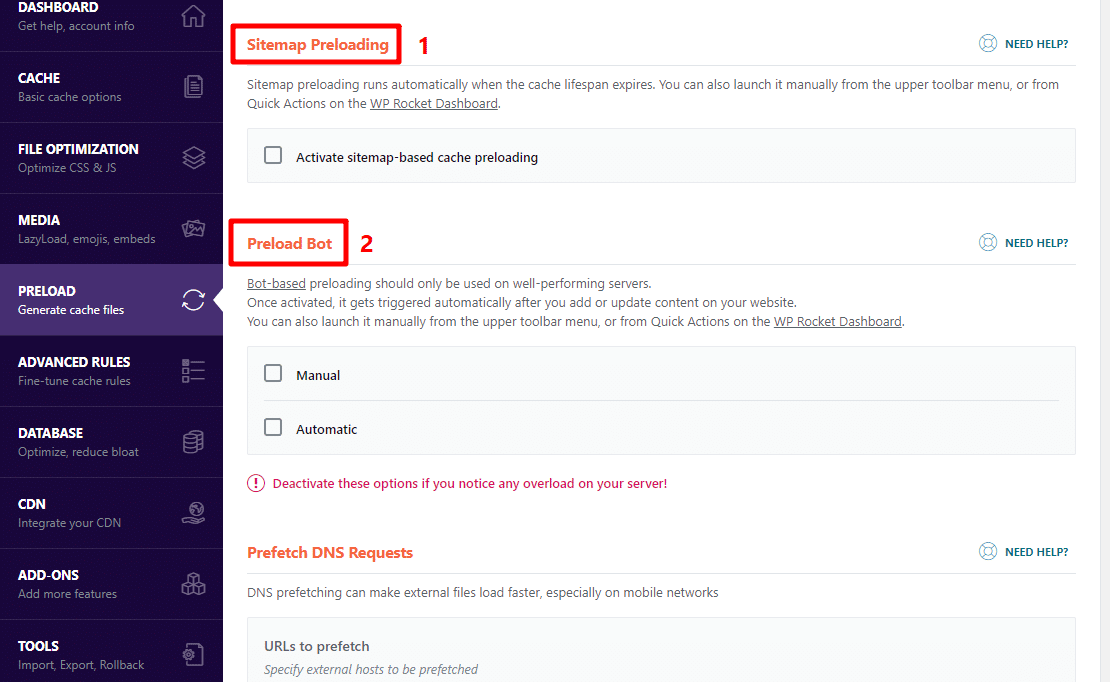Enable sitemap-based cache preloading checkbox
This screenshot has height=682, width=1110.
273,155
